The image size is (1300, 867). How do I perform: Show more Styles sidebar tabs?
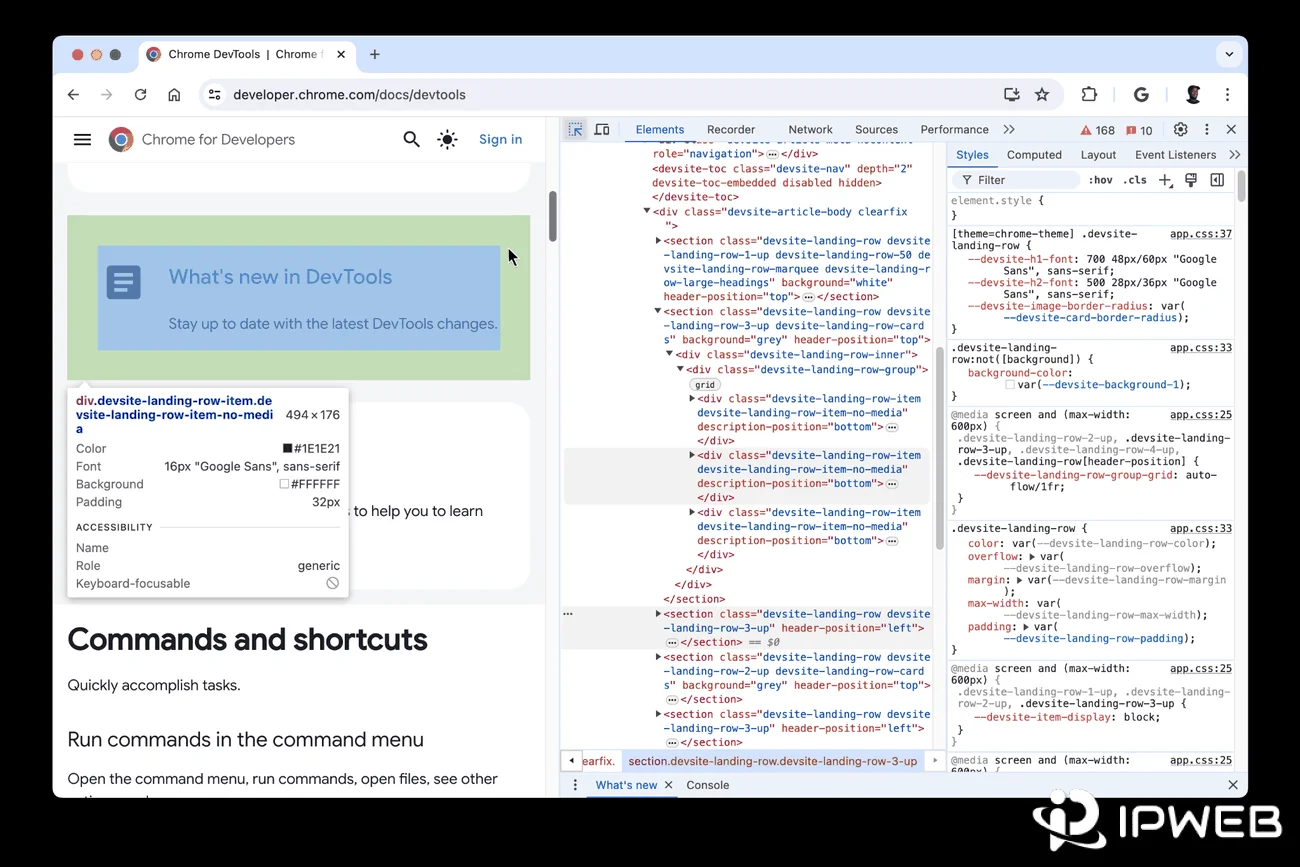1235,155
